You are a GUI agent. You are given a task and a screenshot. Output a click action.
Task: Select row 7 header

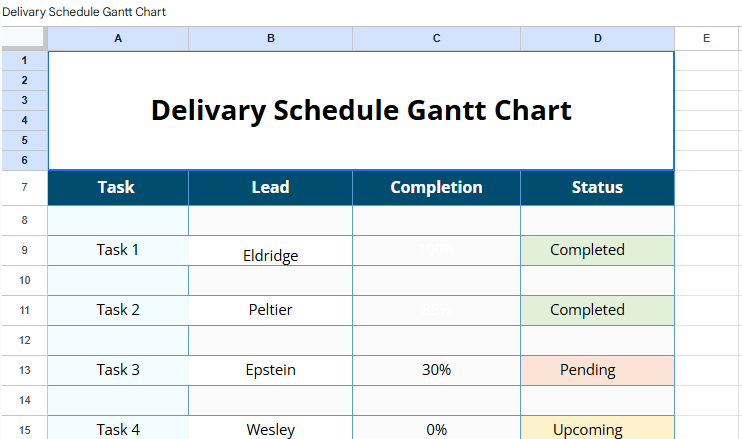(23, 188)
